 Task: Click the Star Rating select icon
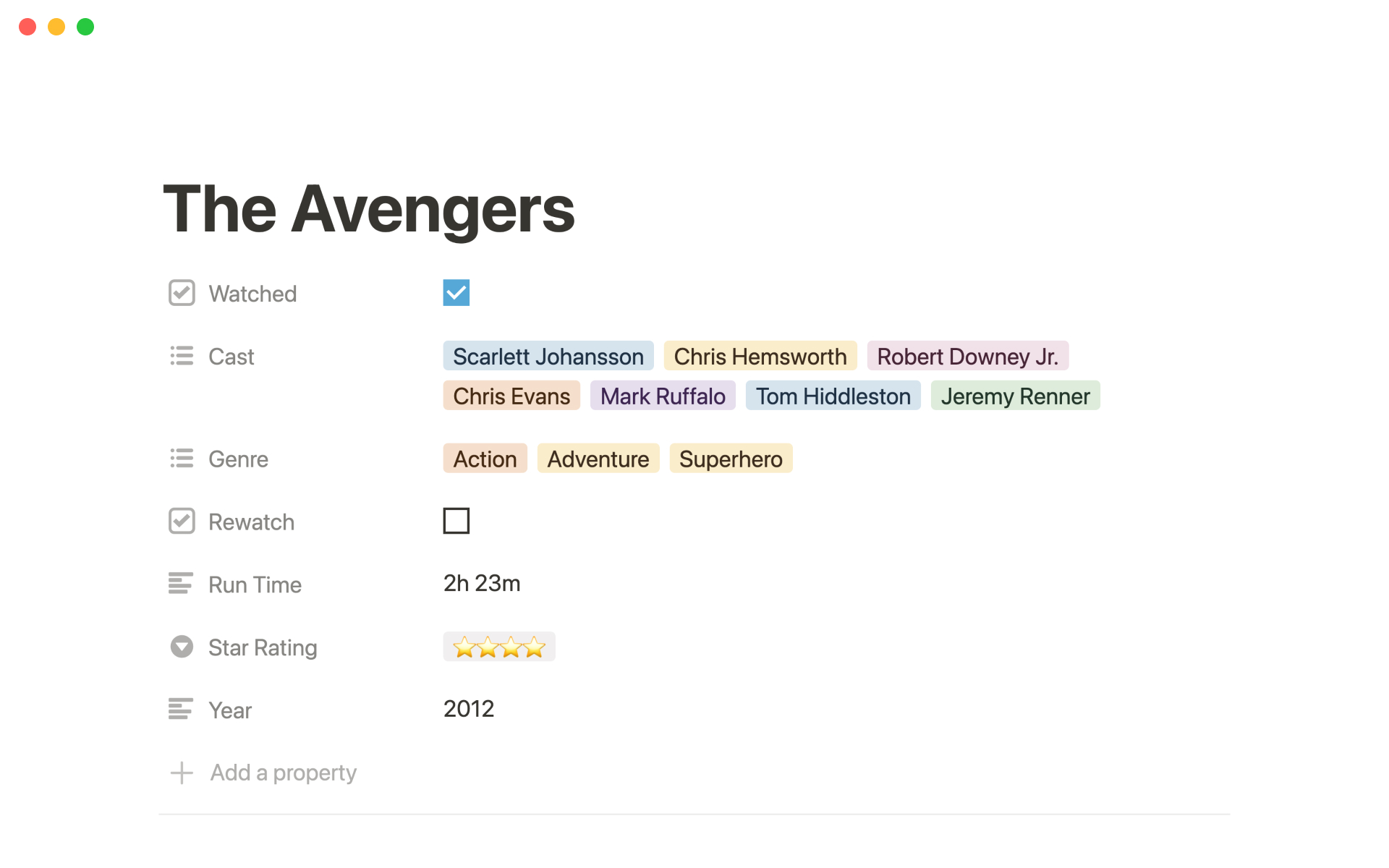pos(182,646)
